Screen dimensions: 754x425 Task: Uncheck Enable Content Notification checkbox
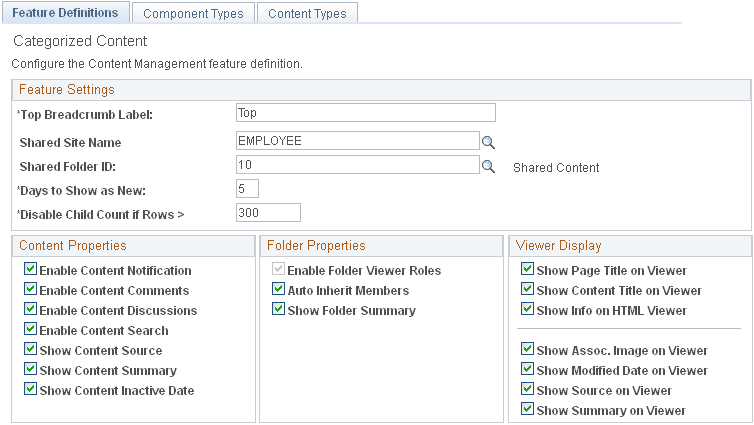click(30, 270)
